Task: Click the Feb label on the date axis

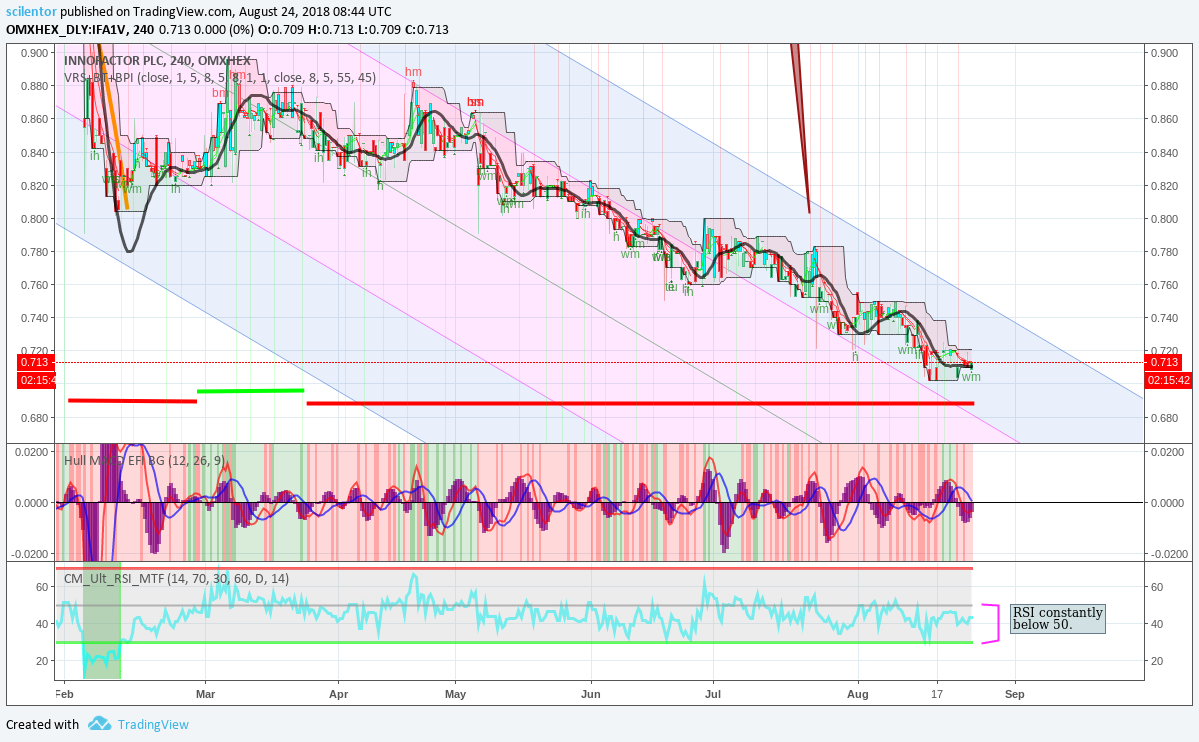Action: click(x=64, y=694)
